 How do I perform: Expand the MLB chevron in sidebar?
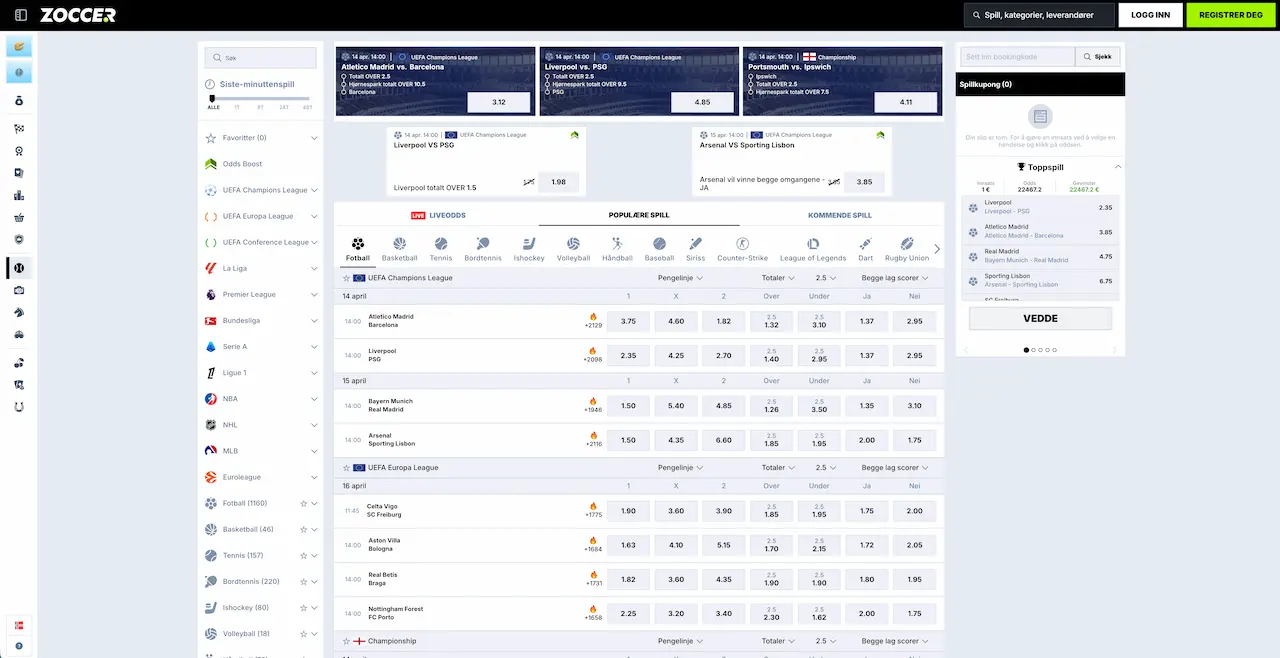tap(314, 451)
